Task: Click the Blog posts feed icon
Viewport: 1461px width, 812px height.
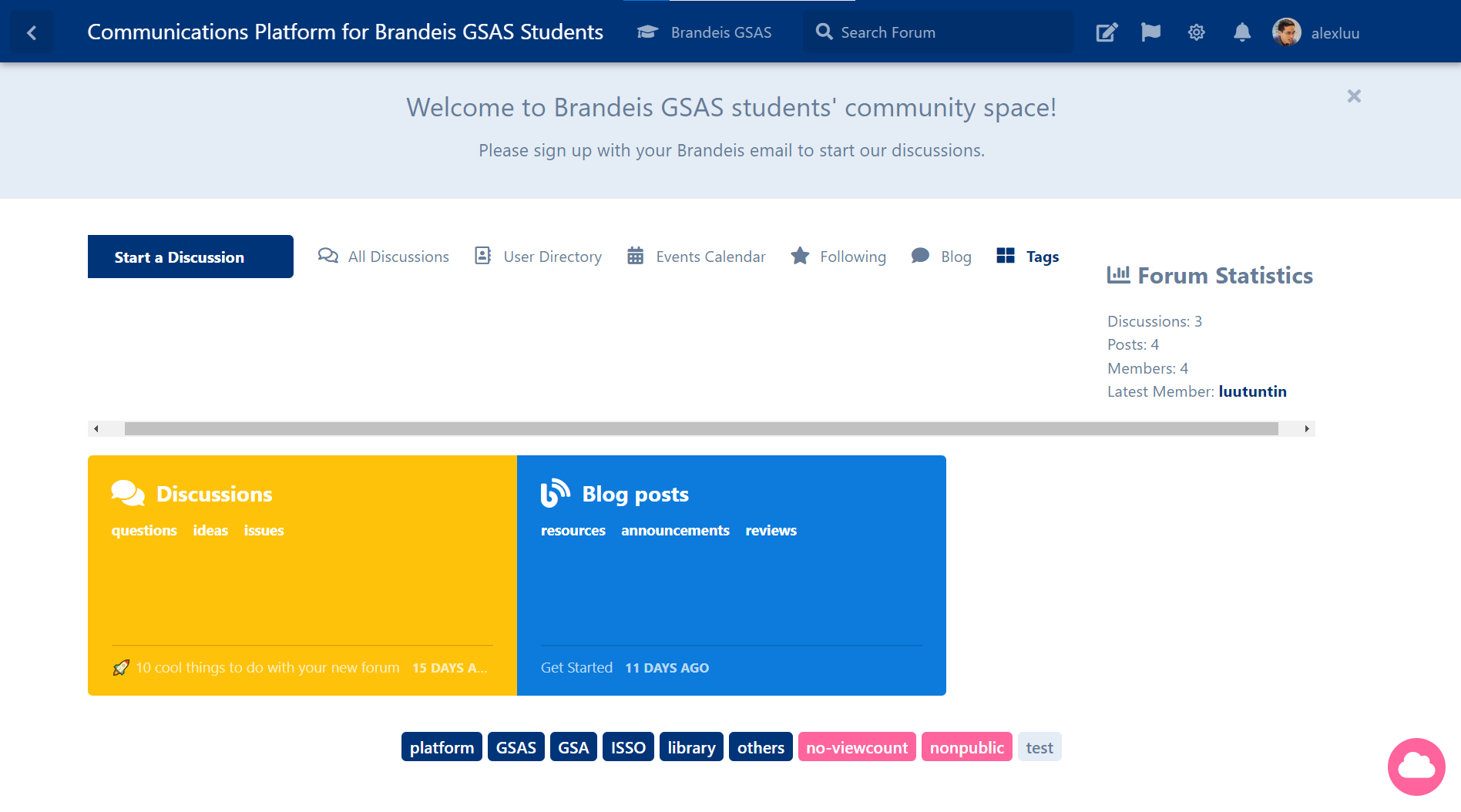Action: [x=555, y=494]
